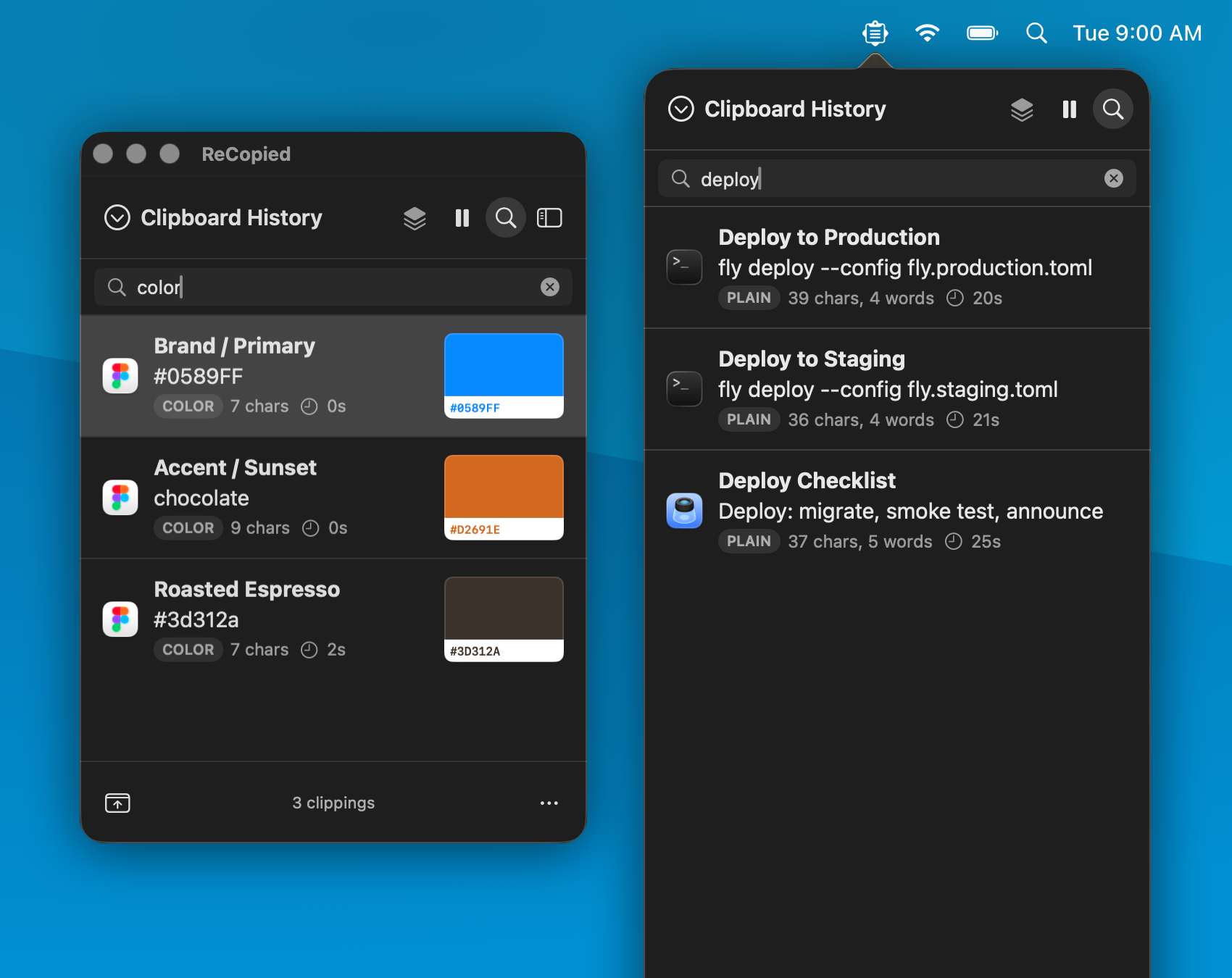The height and width of the screenshot is (978, 1232).
Task: Select the Deploy to Production clipping title
Action: click(x=829, y=237)
